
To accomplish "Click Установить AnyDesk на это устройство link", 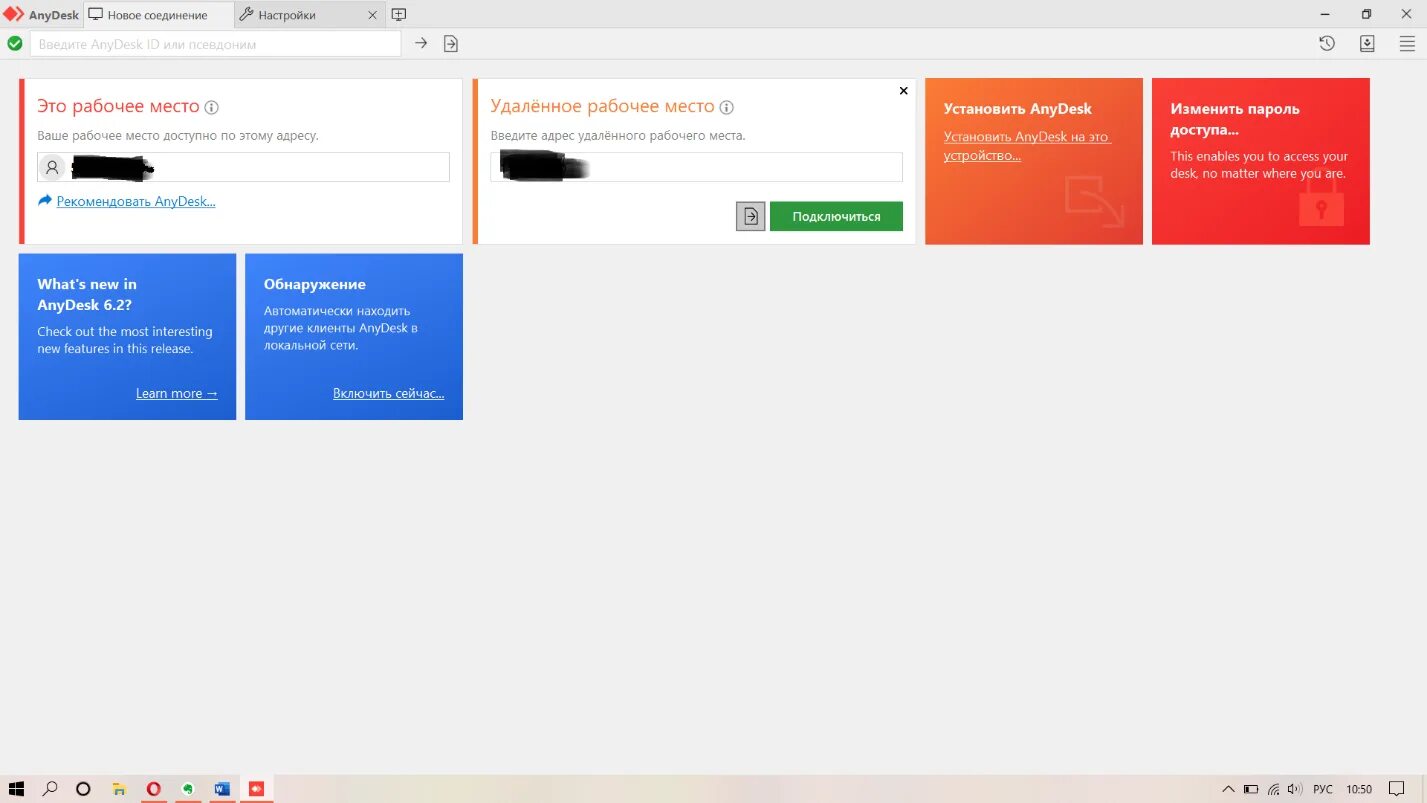I will [1028, 146].
